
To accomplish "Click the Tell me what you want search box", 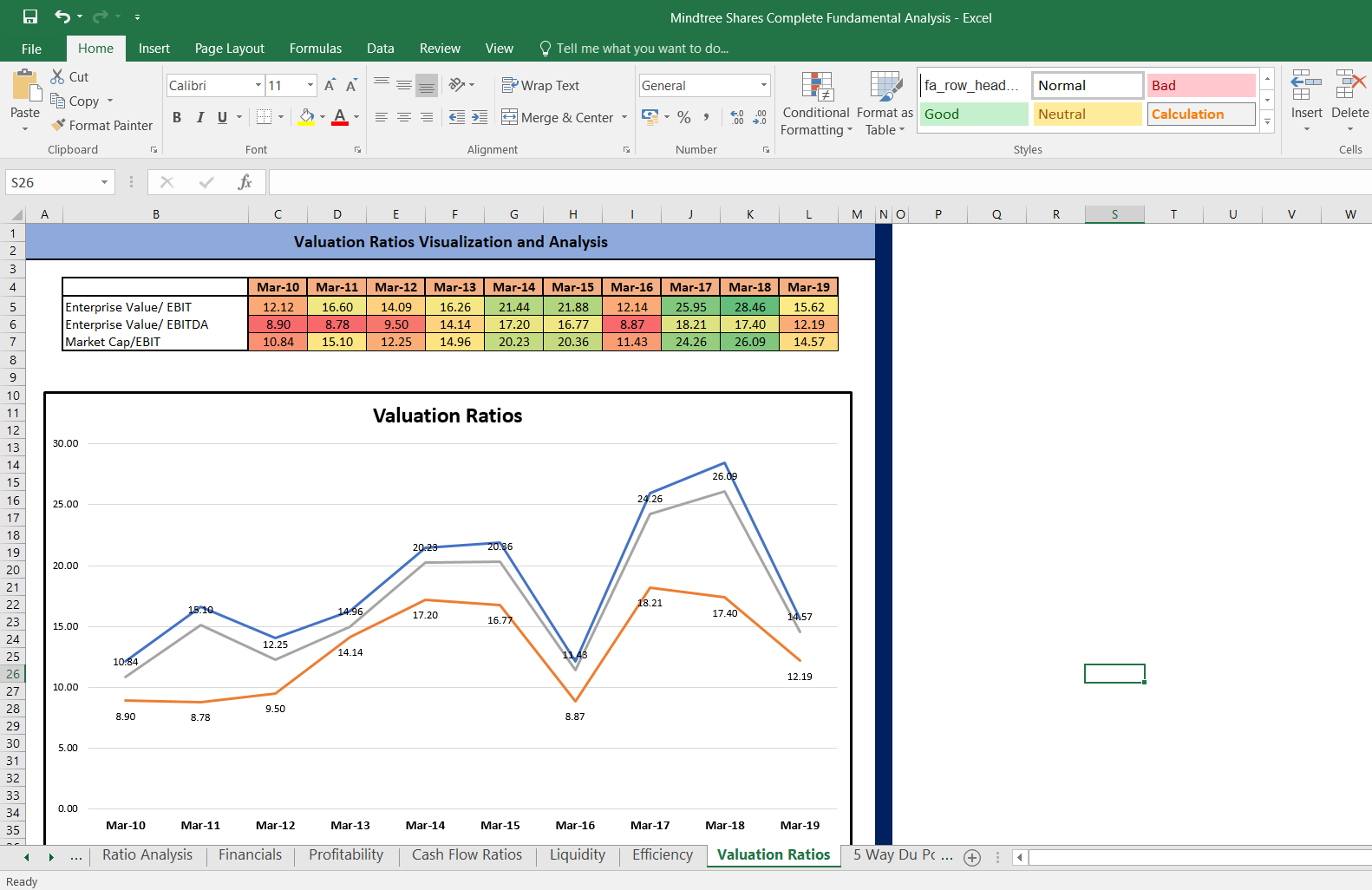I will (634, 49).
